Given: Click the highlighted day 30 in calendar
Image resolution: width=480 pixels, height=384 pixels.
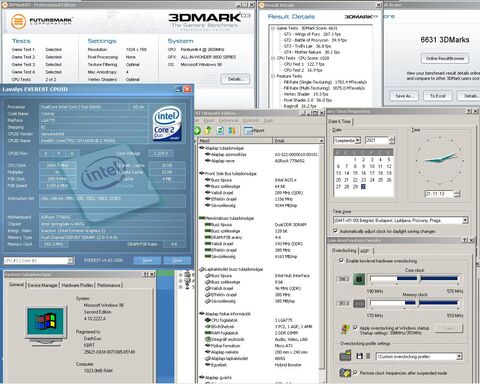Looking at the screenshot, I should pos(363,187).
